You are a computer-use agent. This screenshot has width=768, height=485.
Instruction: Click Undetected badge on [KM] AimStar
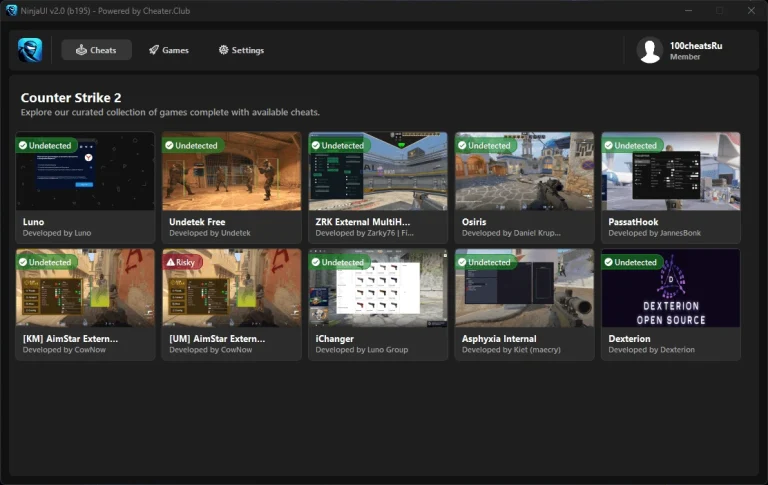point(46,262)
